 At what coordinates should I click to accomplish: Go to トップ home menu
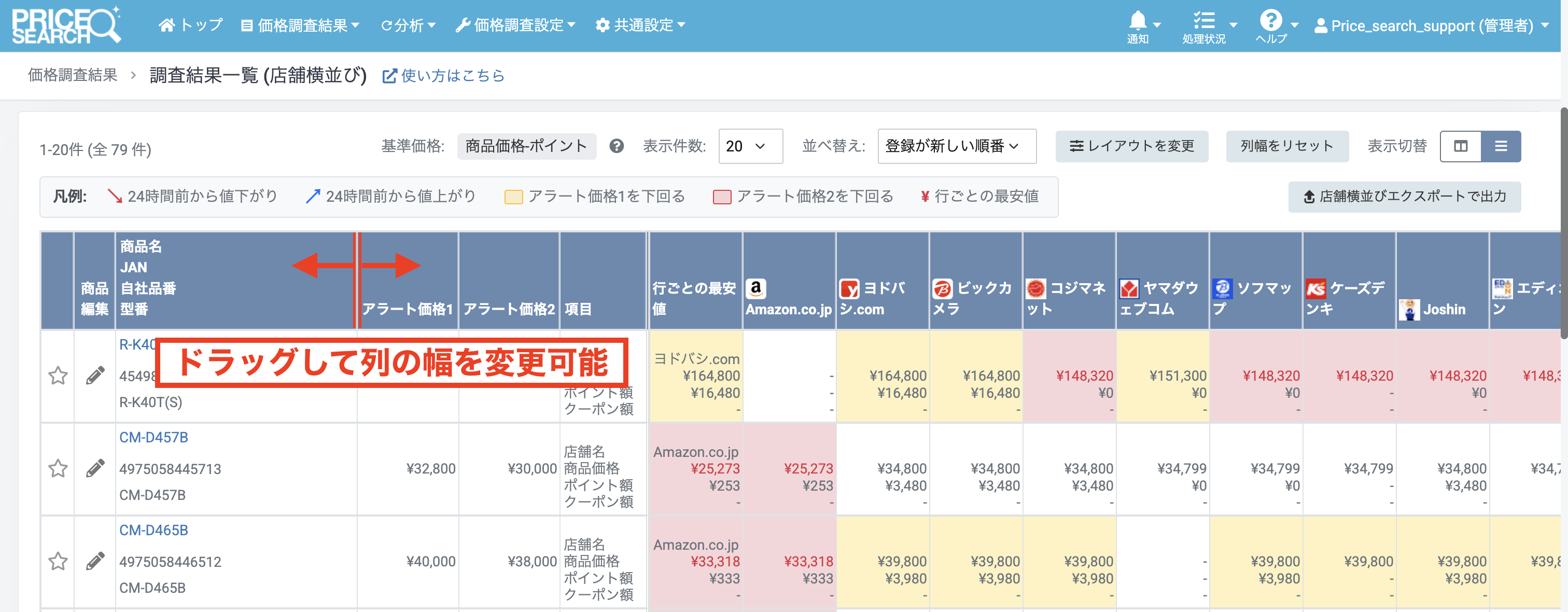tap(190, 25)
